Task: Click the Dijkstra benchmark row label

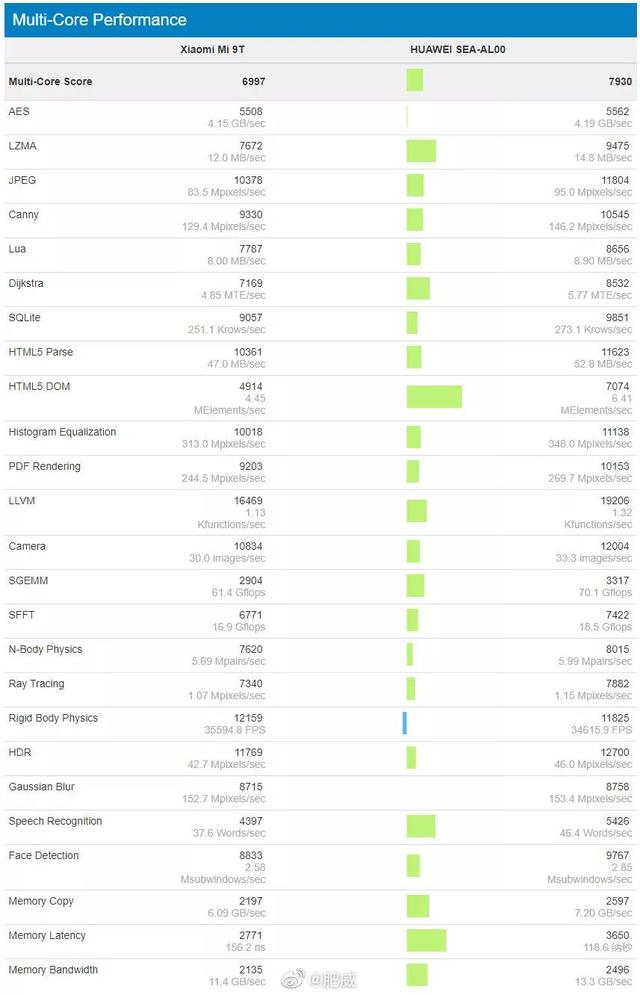Action: (26, 284)
